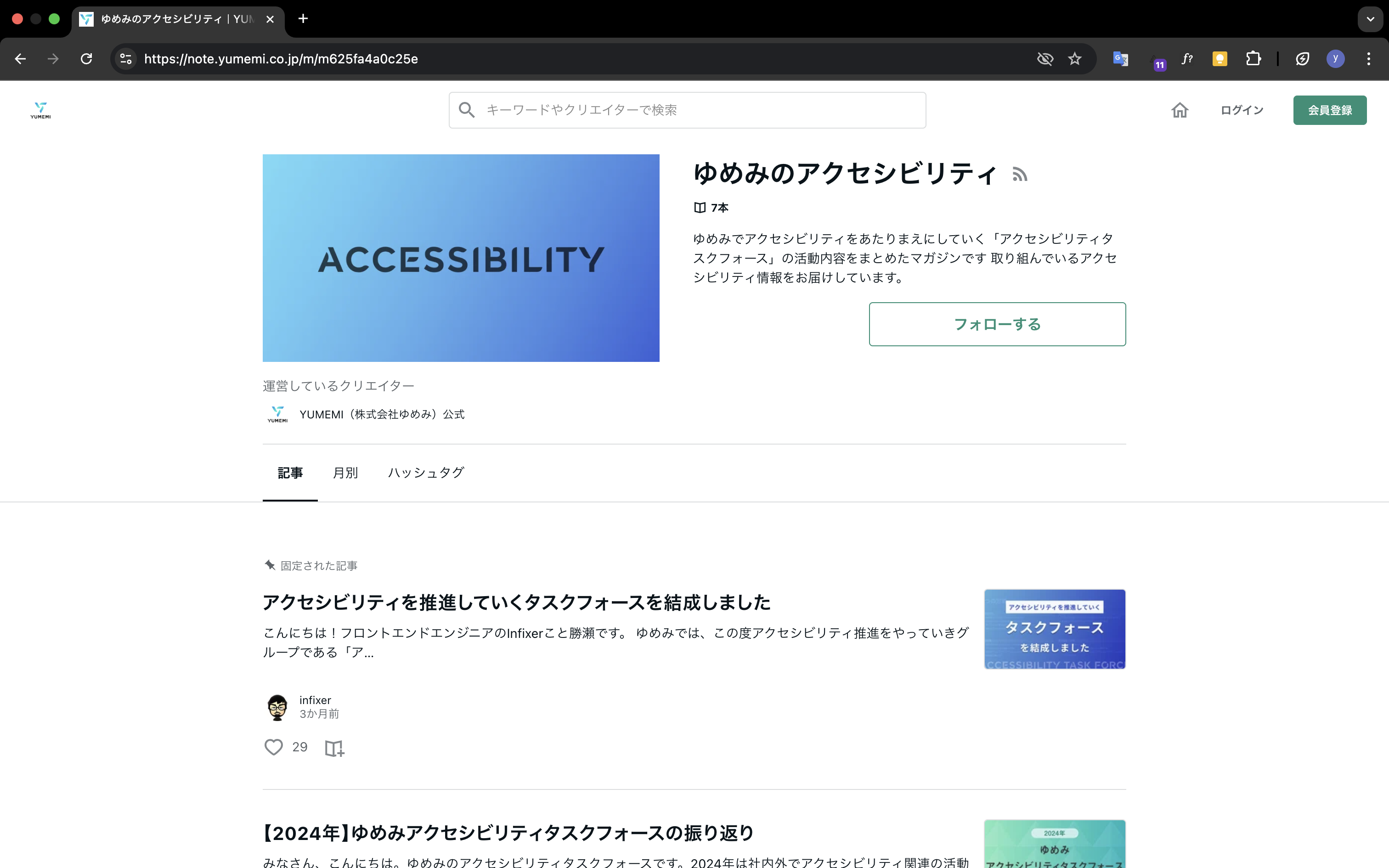The width and height of the screenshot is (1389, 868).
Task: Expand the tab search chevron
Action: (1370, 19)
